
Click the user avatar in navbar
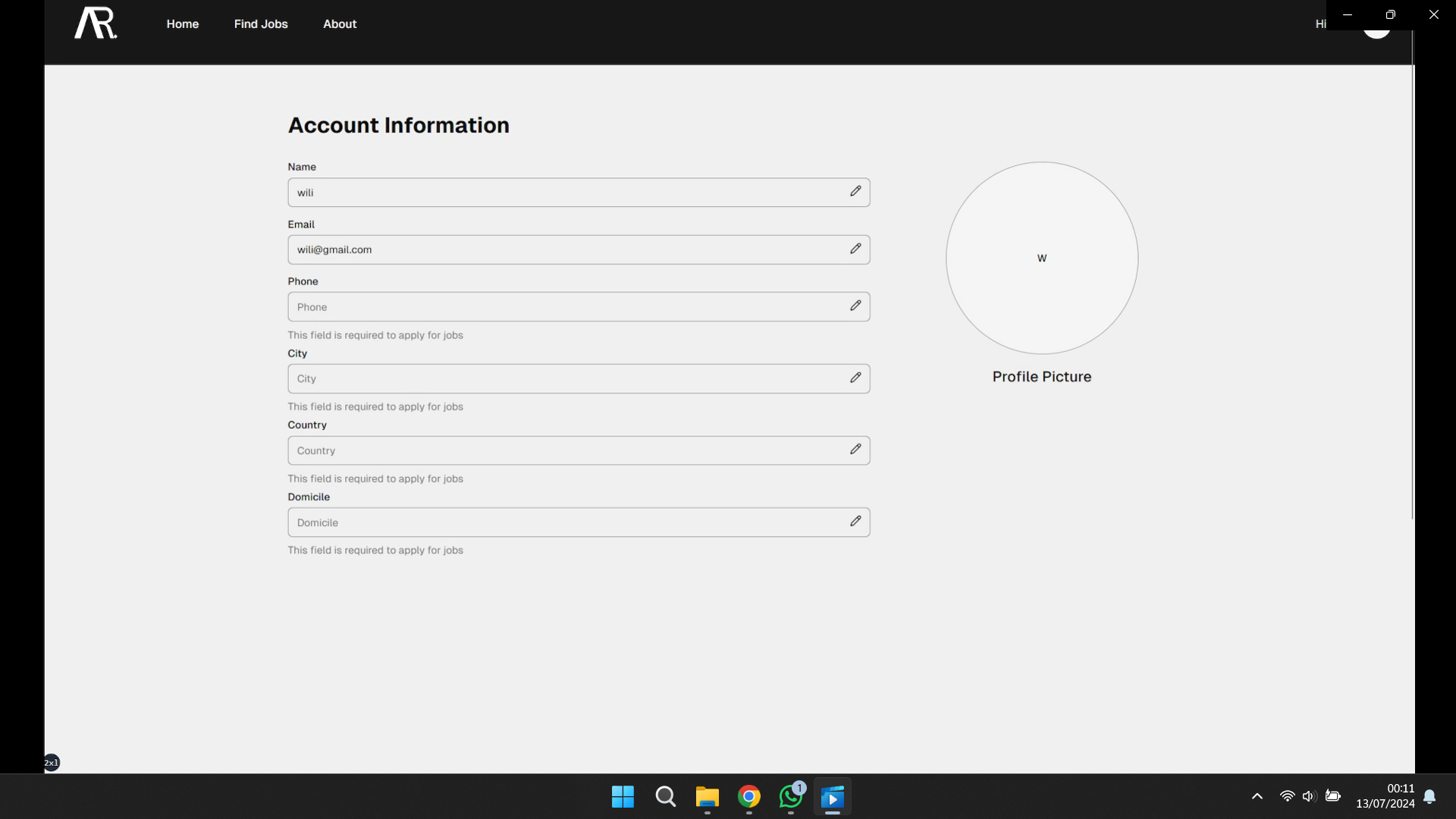(x=1376, y=33)
